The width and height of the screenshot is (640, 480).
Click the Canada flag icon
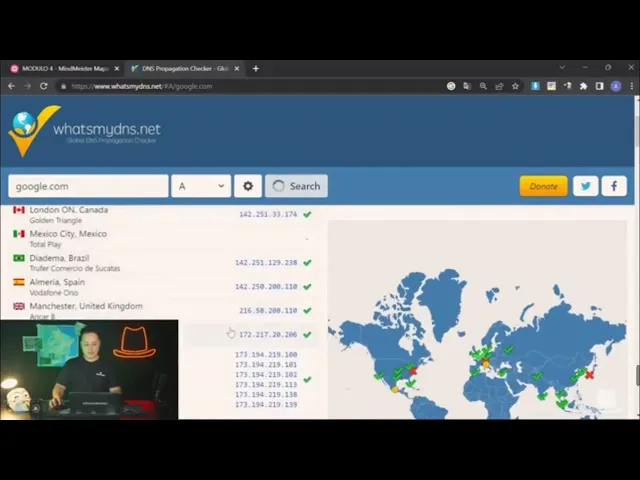[x=19, y=210]
